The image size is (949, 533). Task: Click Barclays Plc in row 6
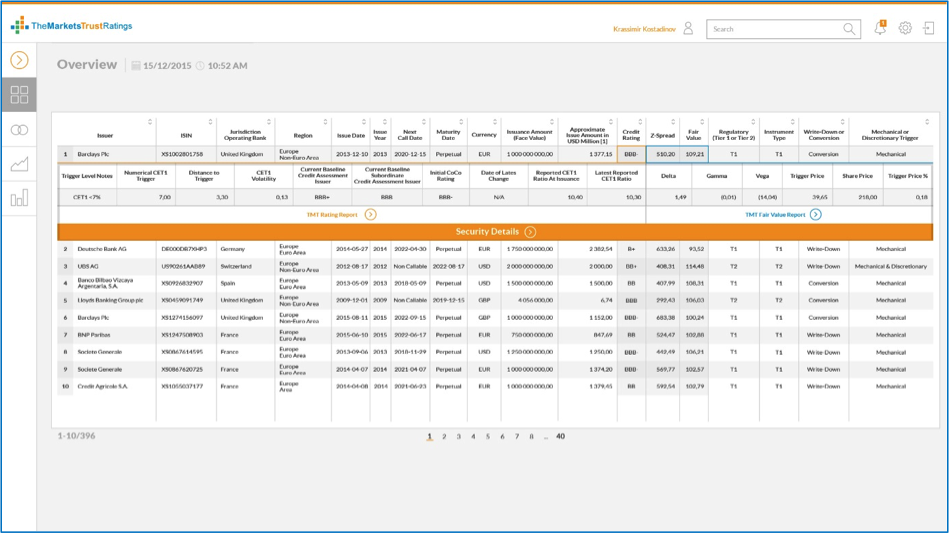(93, 318)
